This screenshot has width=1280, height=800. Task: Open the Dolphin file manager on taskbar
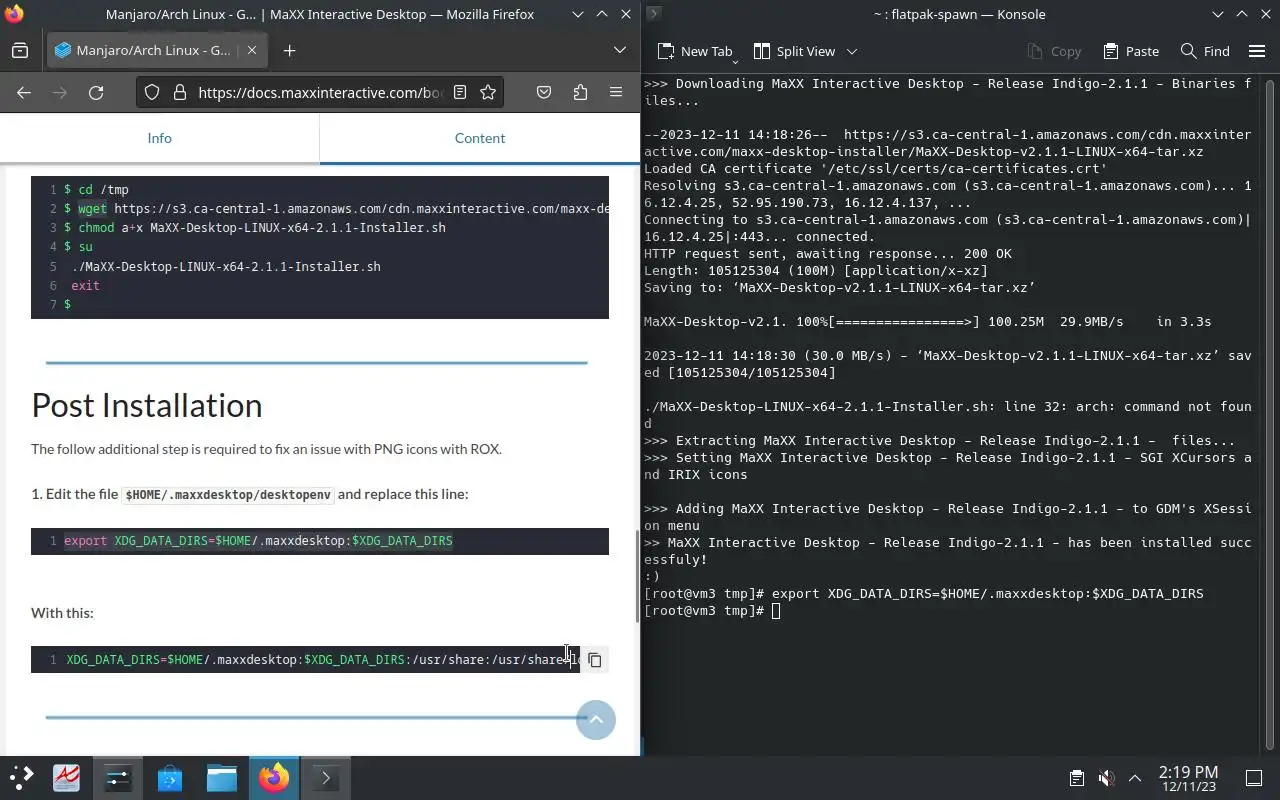222,778
